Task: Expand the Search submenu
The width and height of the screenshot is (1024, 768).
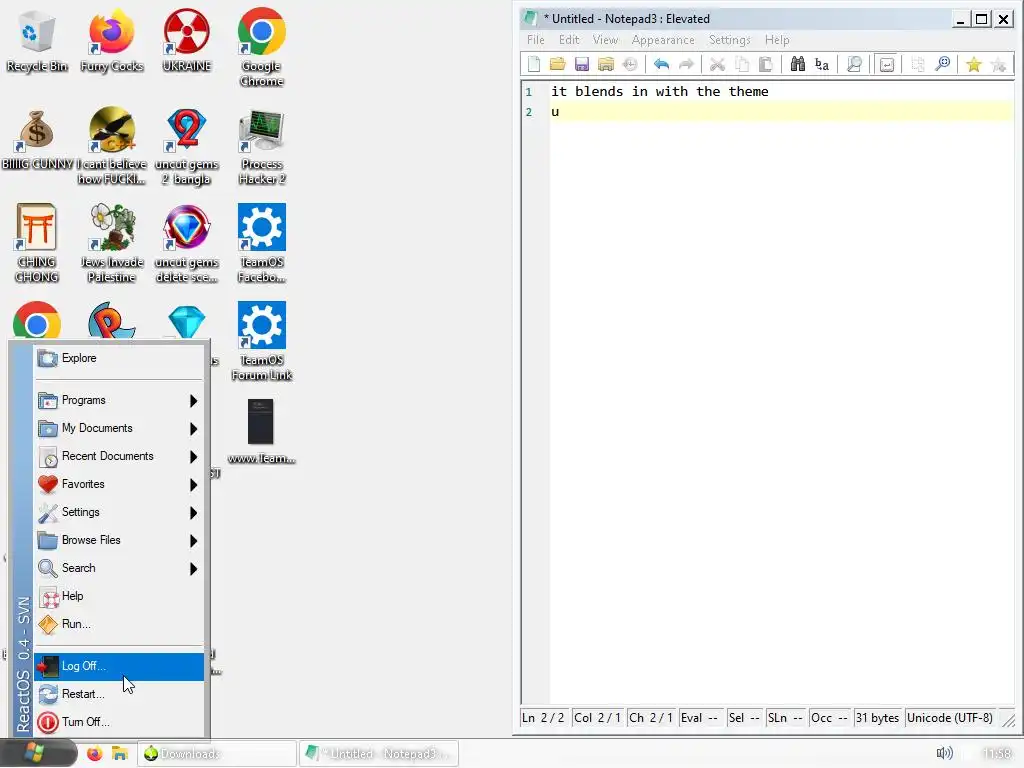Action: pyautogui.click(x=119, y=569)
